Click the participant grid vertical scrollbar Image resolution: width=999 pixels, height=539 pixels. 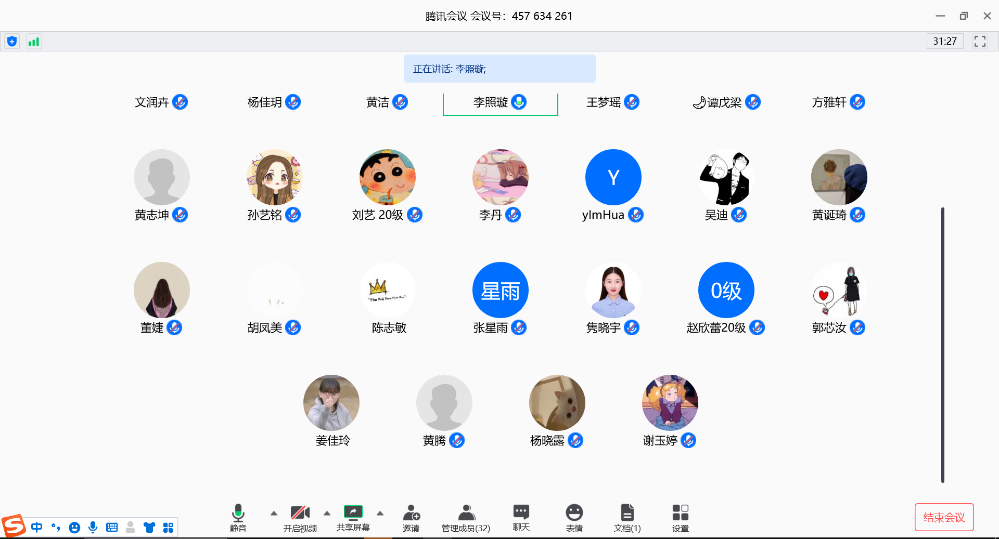(942, 345)
